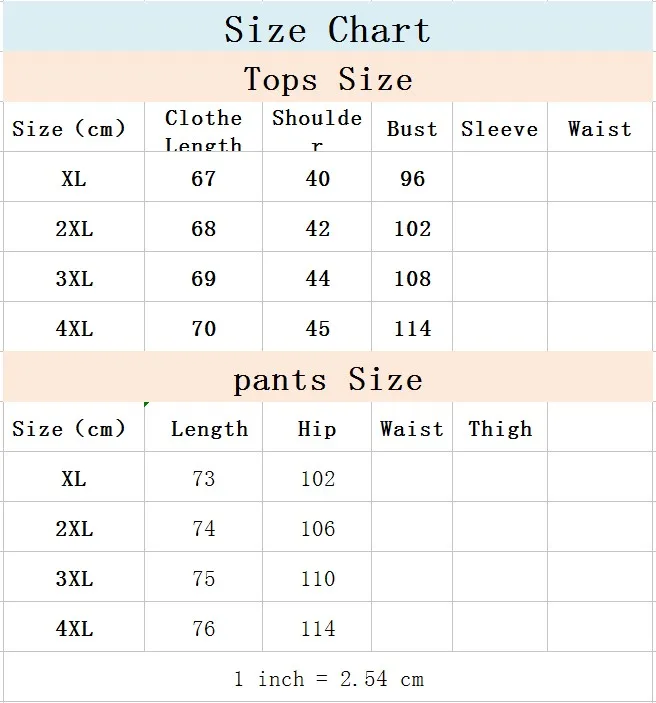
Task: Select the tops XL size cell
Action: point(74,177)
